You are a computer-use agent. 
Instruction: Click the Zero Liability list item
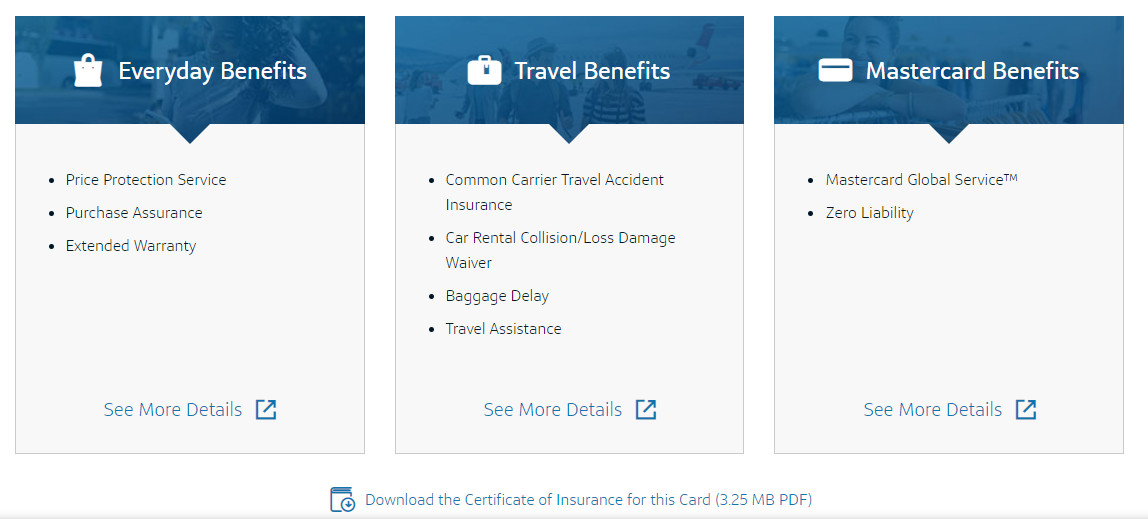pyautogui.click(x=869, y=213)
